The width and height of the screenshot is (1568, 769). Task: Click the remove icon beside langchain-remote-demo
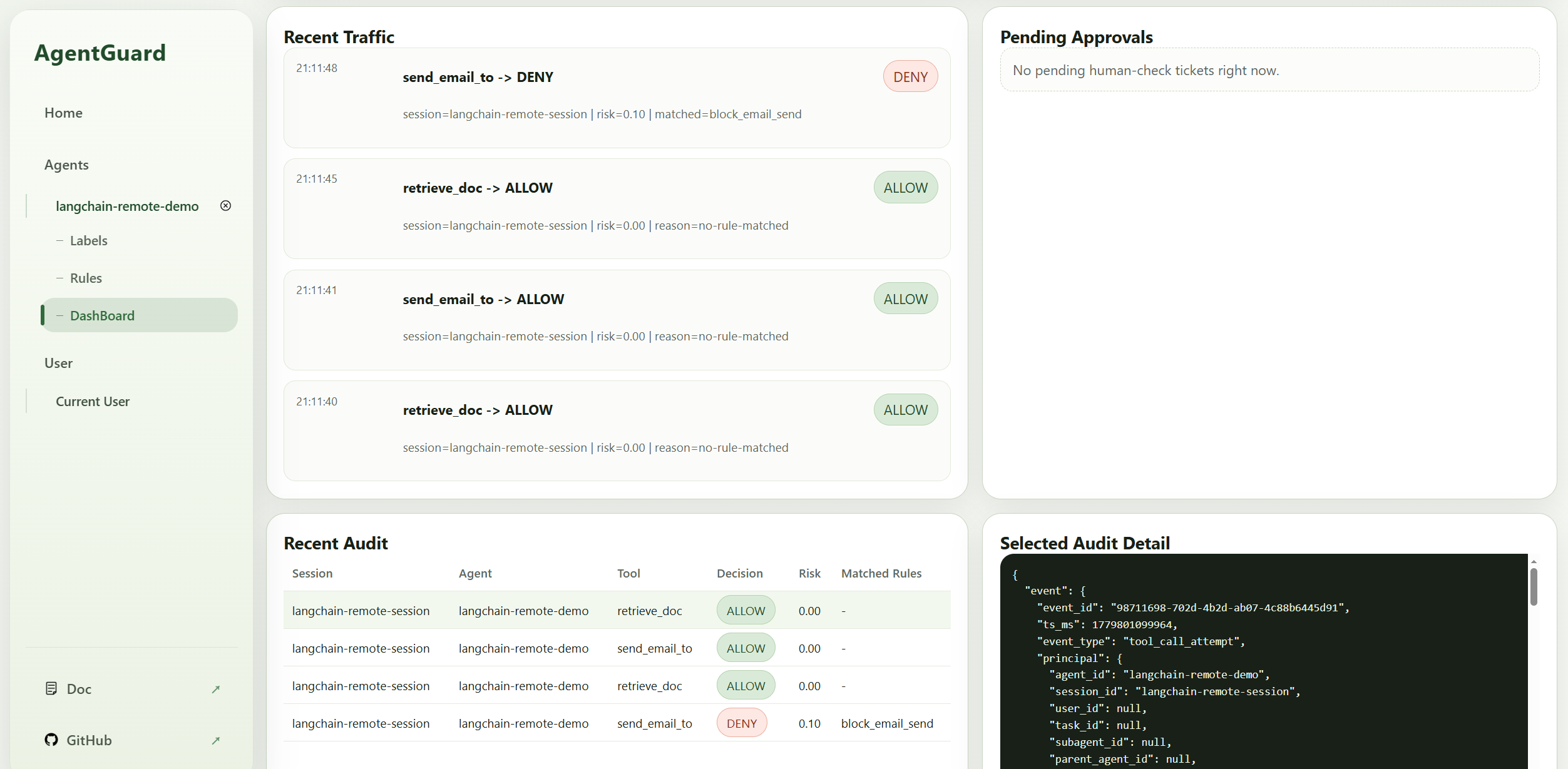point(226,205)
